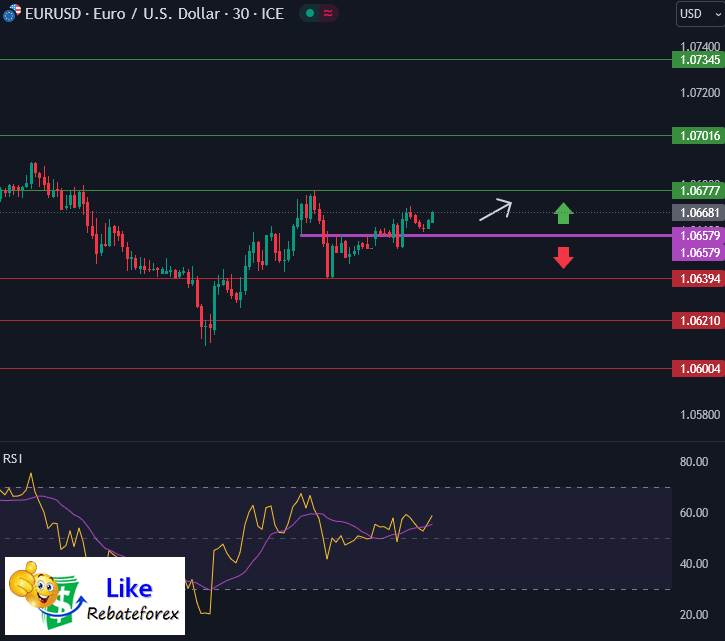Click the current price label 1.06681
The height and width of the screenshot is (641, 725).
pyautogui.click(x=698, y=213)
